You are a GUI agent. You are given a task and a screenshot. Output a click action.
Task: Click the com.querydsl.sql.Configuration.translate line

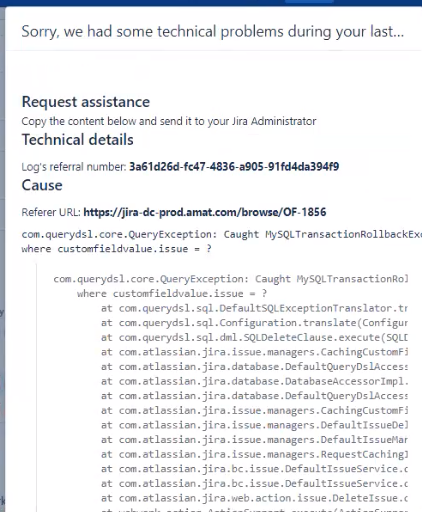click(x=254, y=323)
